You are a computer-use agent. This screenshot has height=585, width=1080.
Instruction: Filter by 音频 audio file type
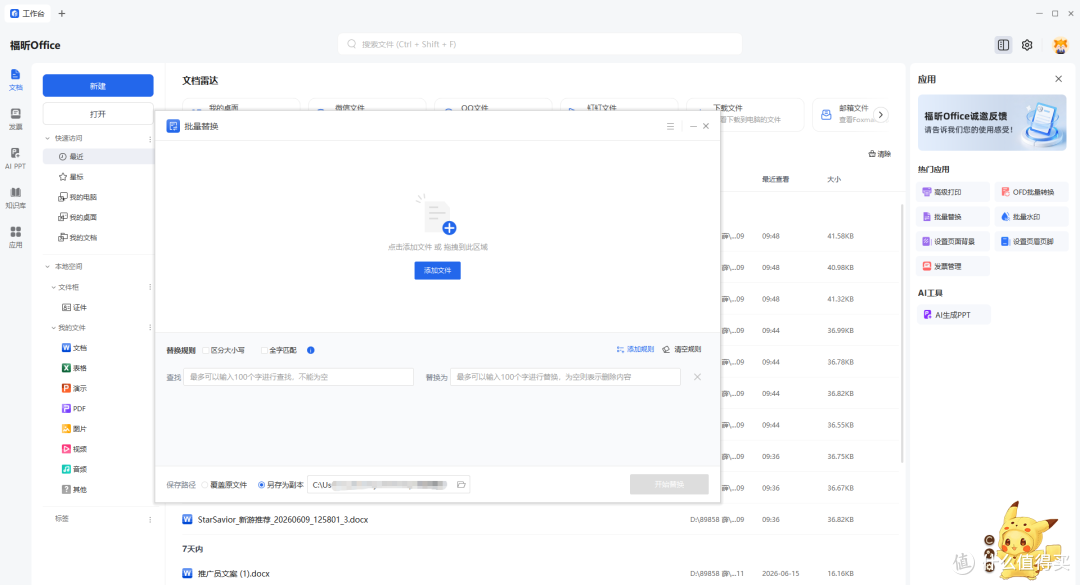click(74, 469)
